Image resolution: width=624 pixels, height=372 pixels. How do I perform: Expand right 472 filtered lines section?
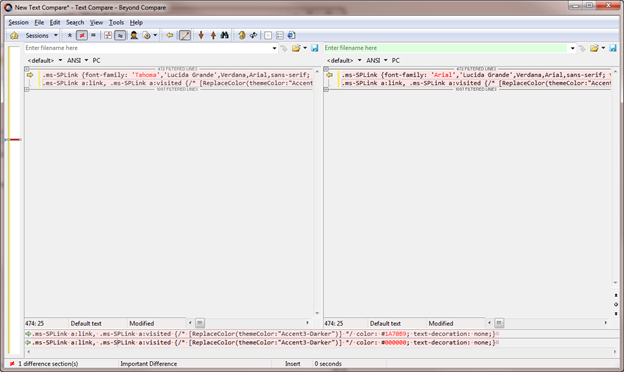coord(326,69)
